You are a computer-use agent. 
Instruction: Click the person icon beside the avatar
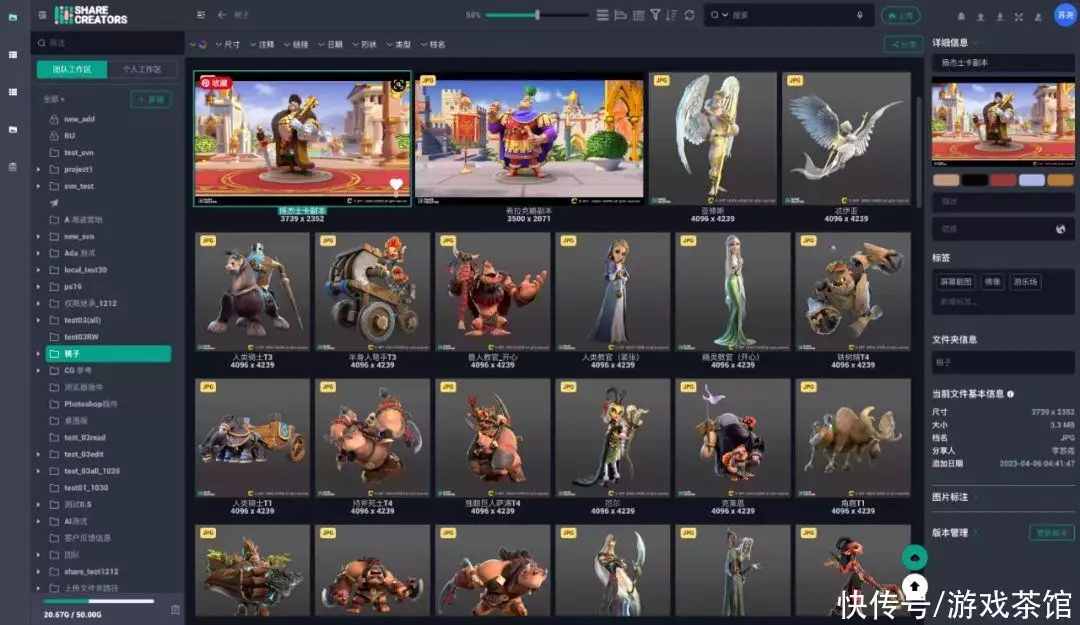1038,17
